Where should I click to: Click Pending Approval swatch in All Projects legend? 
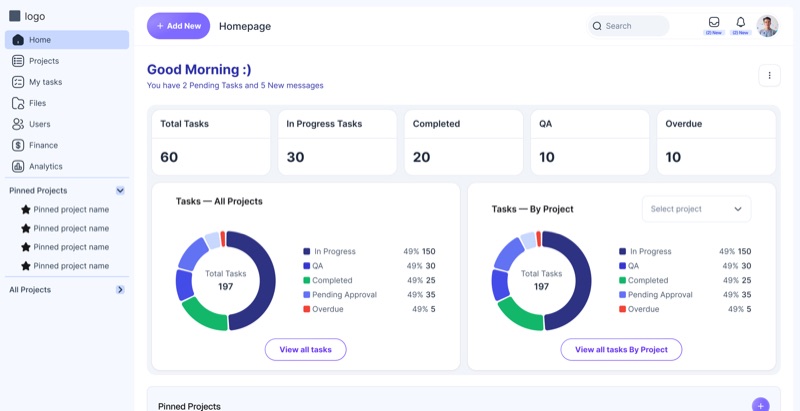tap(307, 295)
